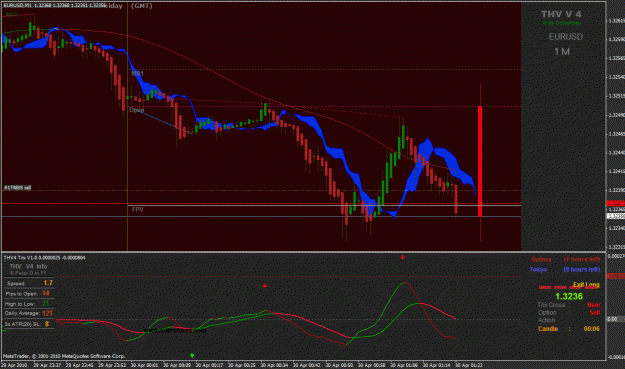The height and width of the screenshot is (369, 625).
Task: Click the Pips to Open value -14
Action: [x=45, y=293]
